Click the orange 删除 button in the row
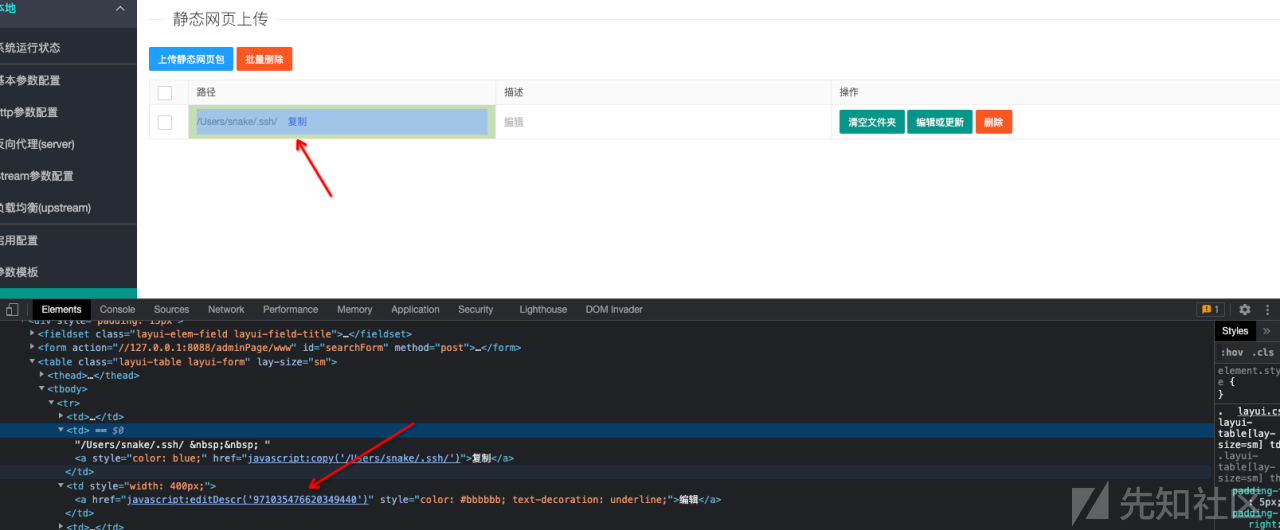This screenshot has width=1280, height=530. (994, 122)
